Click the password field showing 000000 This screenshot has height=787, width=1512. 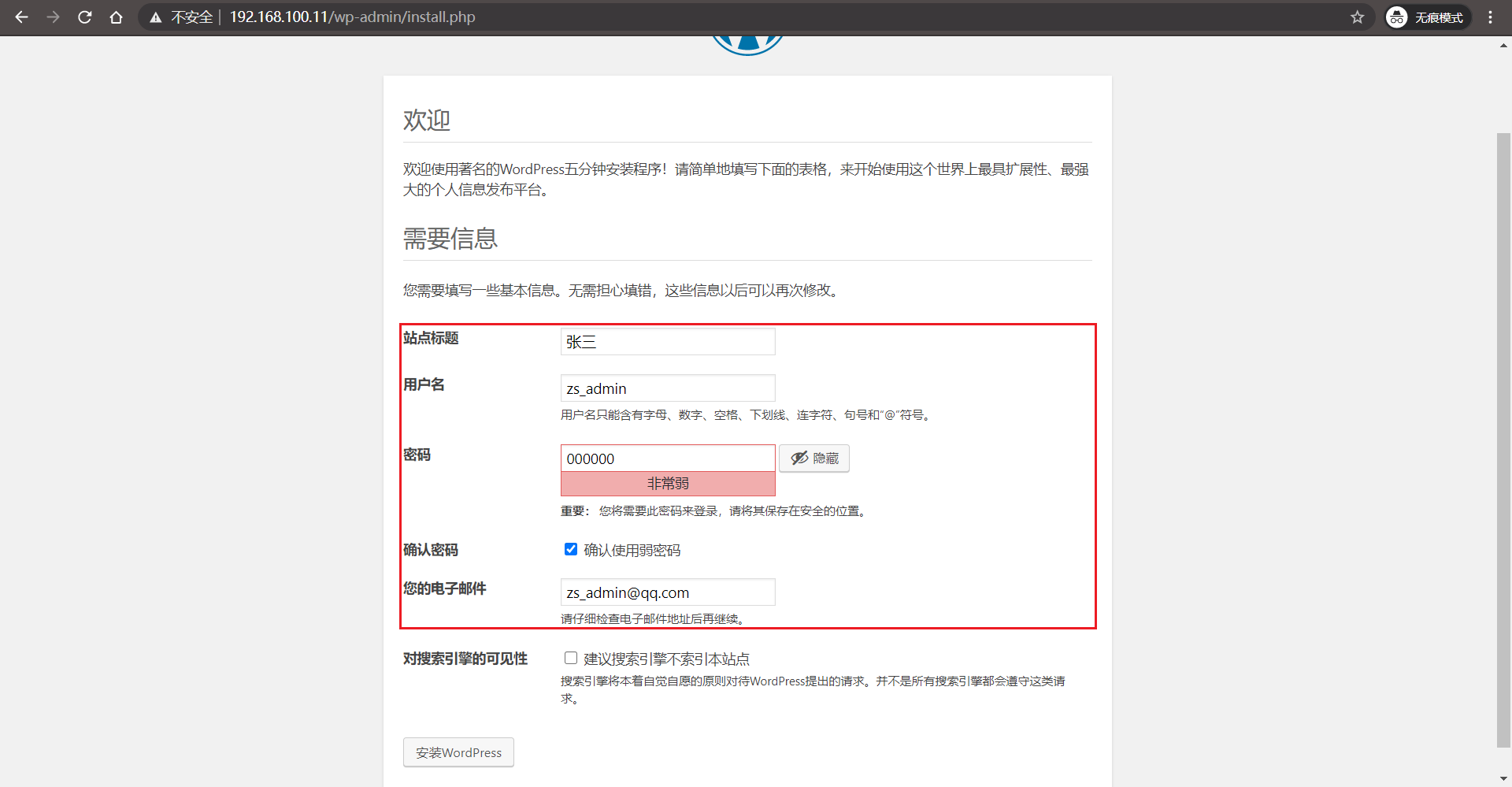coord(668,458)
